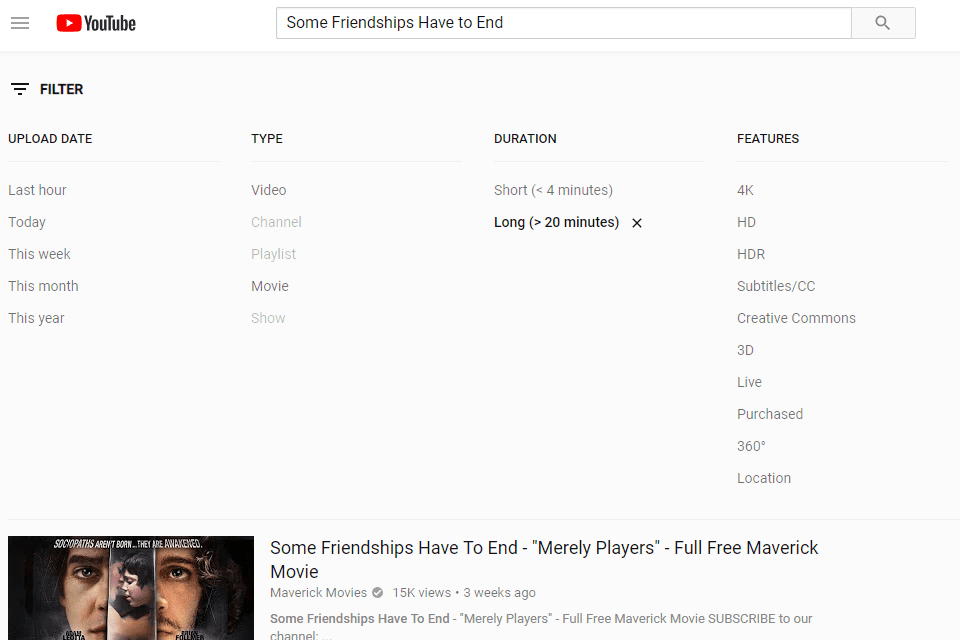
Task: Apply the Live feature filter
Action: tap(749, 382)
